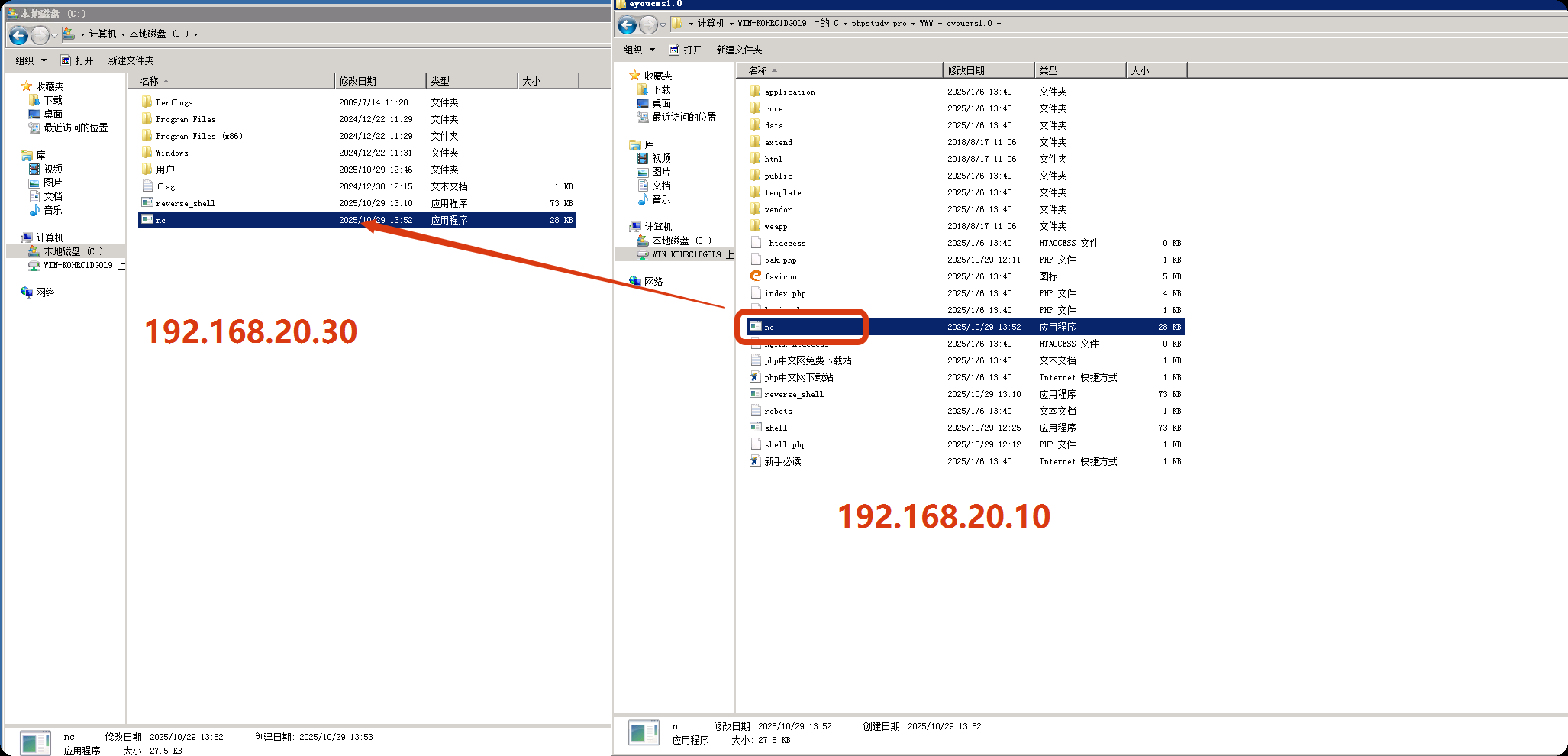
Task: Click the 新手必读 shortcut icon
Action: [x=756, y=461]
